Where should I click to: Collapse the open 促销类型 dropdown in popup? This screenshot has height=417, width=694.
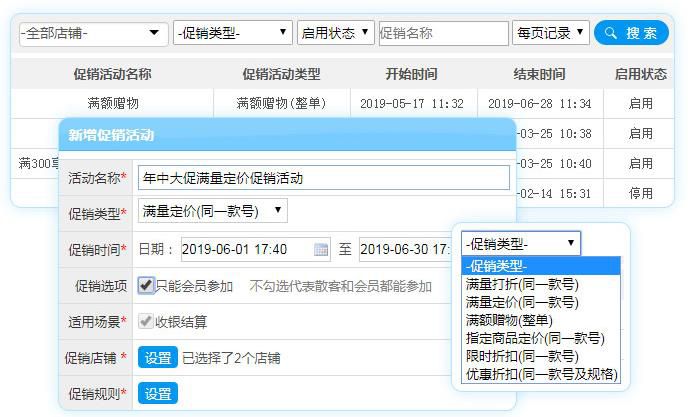[x=520, y=243]
